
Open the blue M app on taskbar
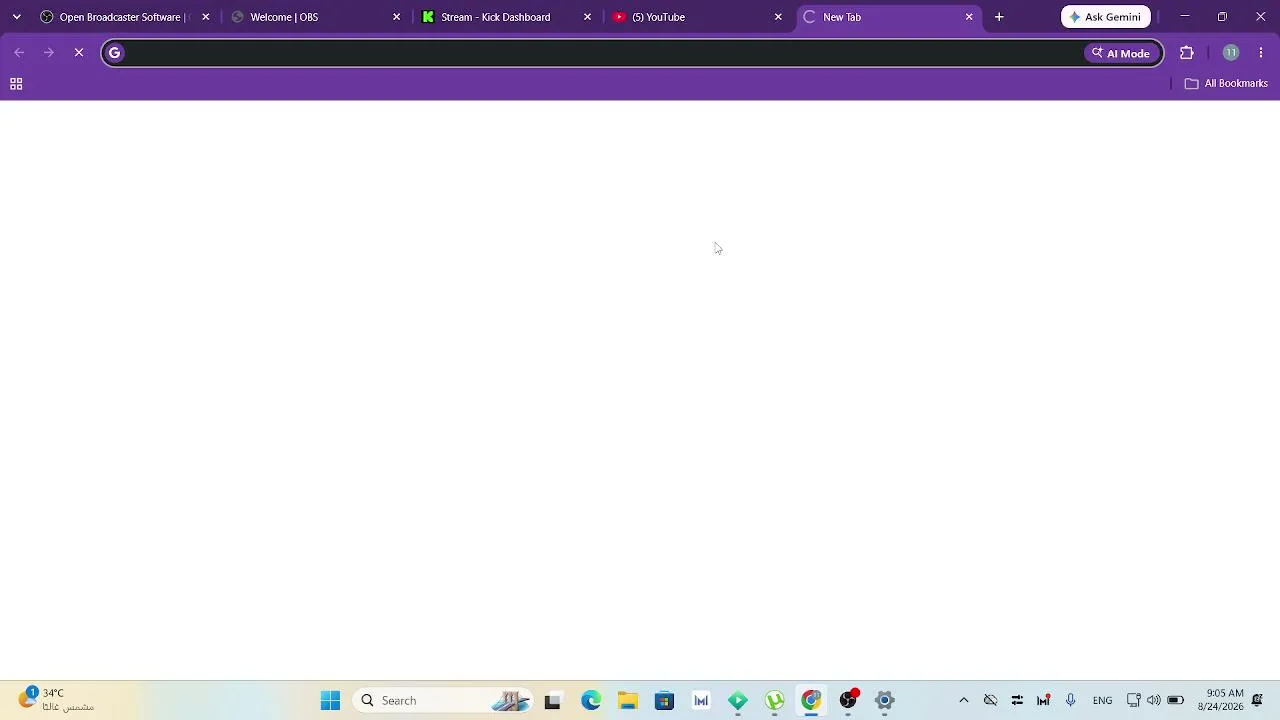(701, 700)
